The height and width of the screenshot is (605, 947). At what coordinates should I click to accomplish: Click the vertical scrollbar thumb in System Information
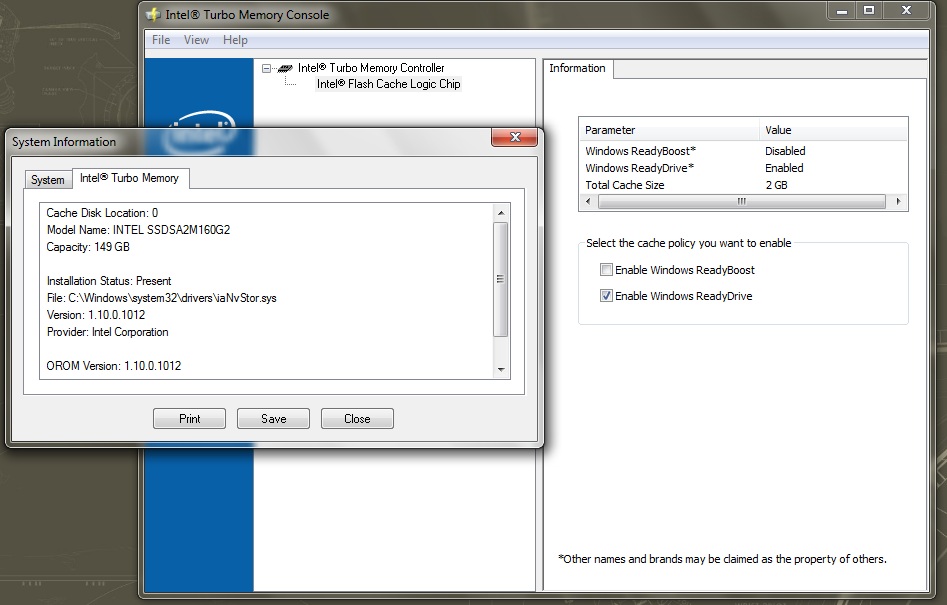[x=501, y=279]
